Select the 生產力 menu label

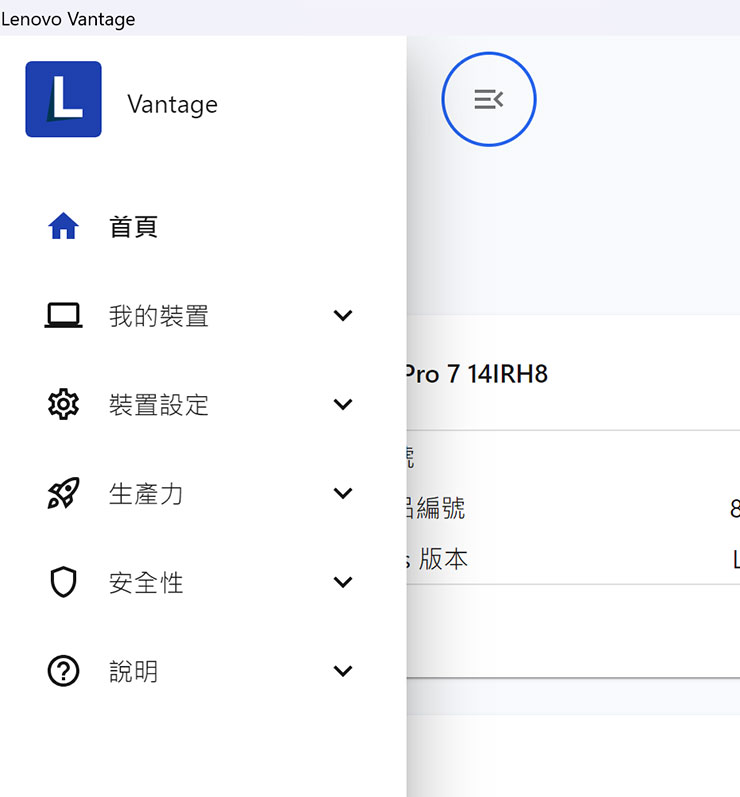(146, 494)
